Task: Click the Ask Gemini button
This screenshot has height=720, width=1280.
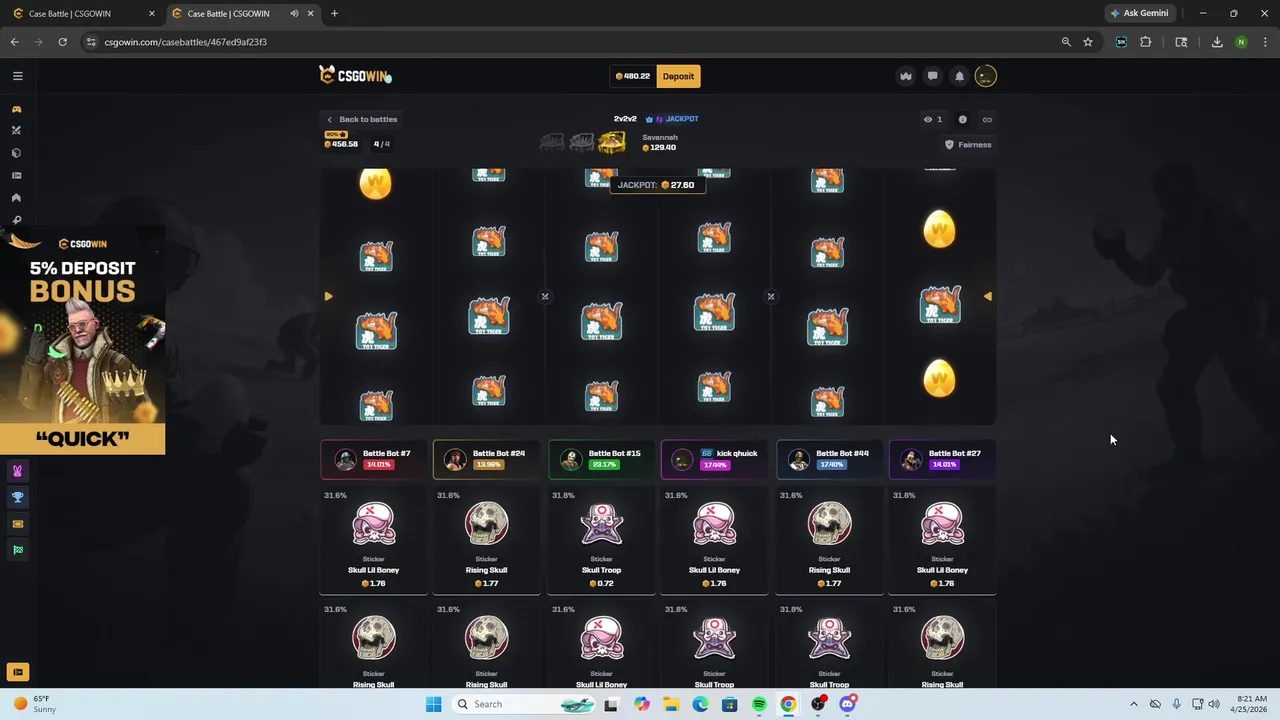Action: (x=1139, y=13)
